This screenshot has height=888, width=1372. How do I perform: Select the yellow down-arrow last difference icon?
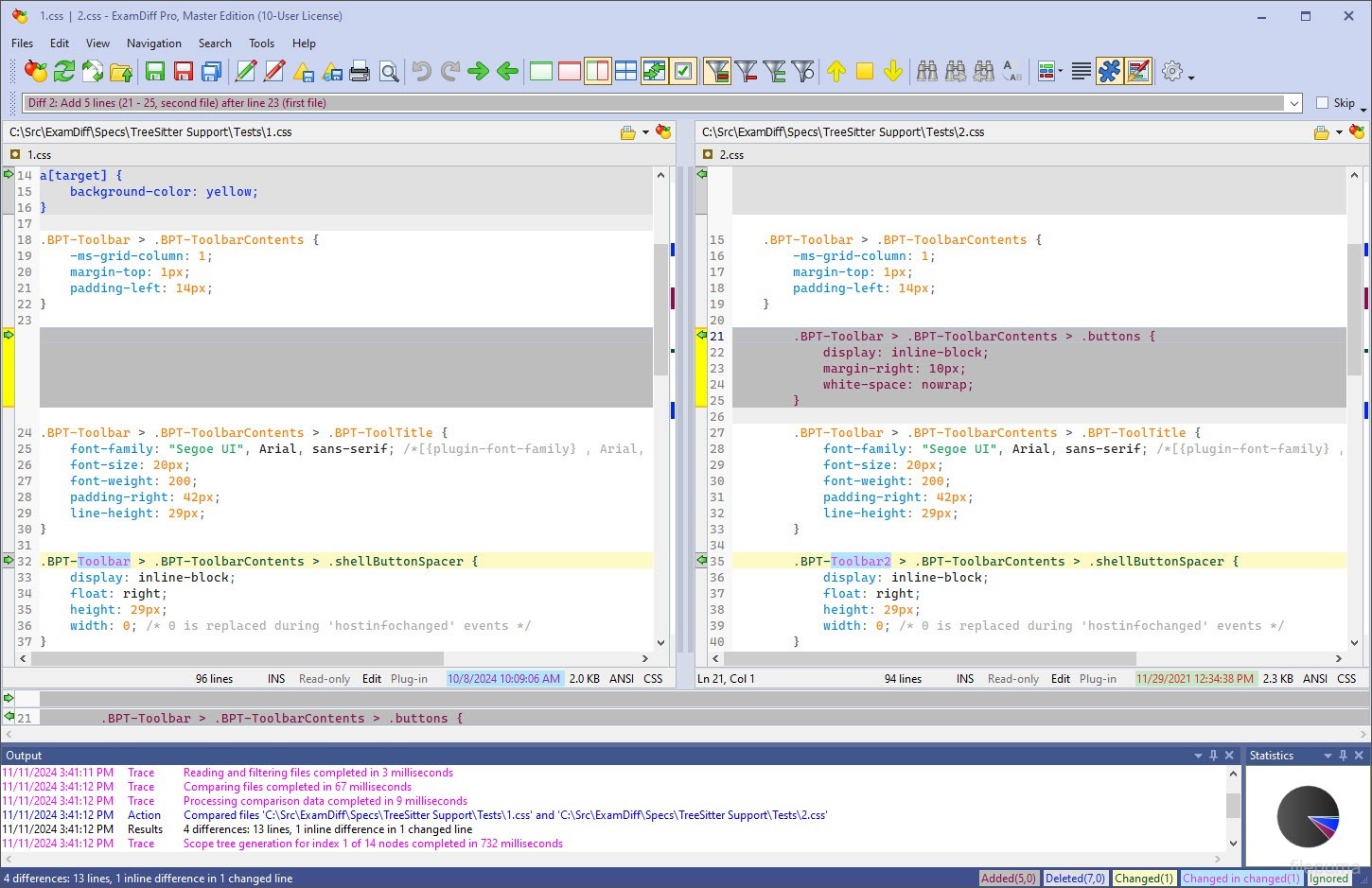click(x=892, y=71)
